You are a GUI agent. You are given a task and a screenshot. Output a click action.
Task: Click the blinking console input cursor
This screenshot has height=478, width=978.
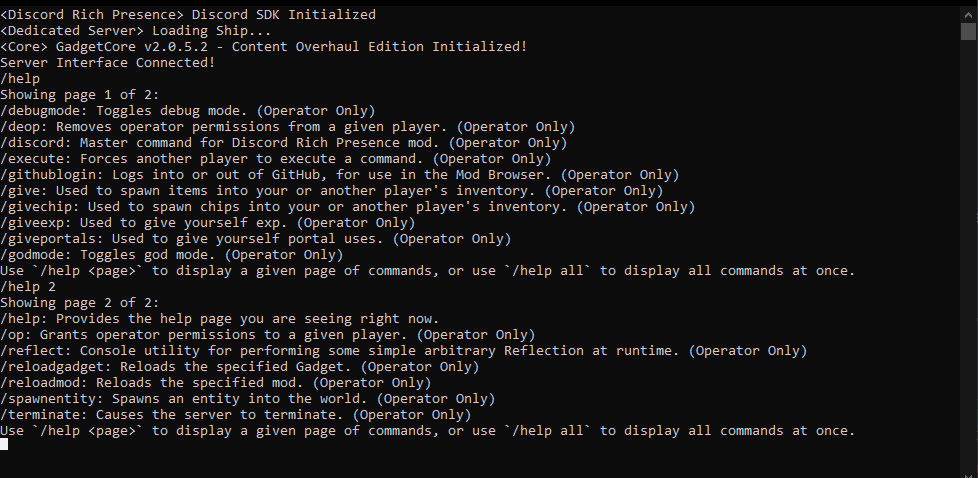[4, 444]
